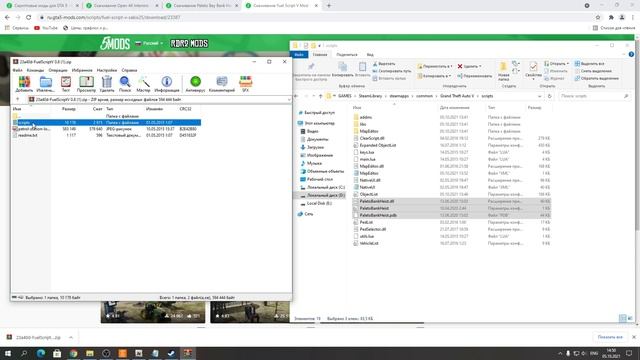
Task: Select Загрузки in Explorer sidebar
Action: coord(315,147)
